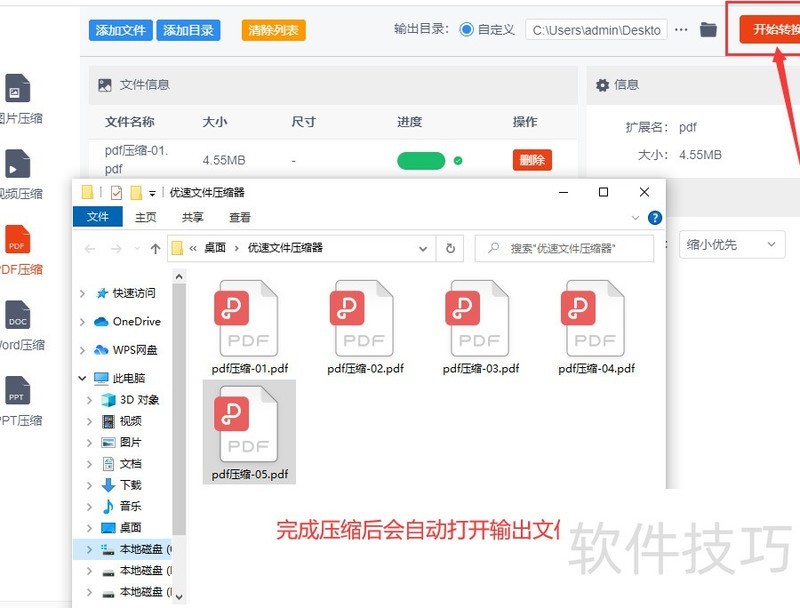Refresh the Explorer address bar

(451, 248)
